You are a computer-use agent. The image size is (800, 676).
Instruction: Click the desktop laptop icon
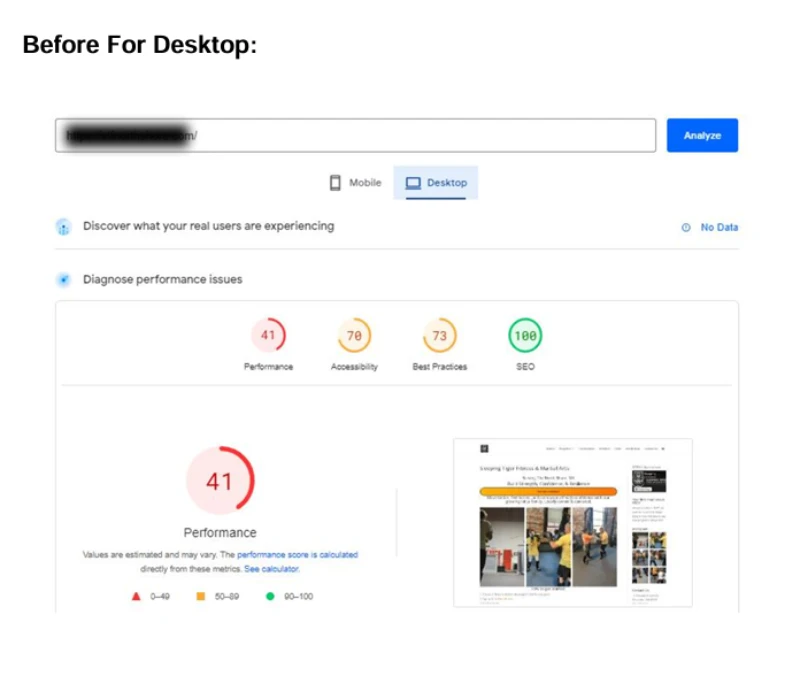[x=413, y=183]
